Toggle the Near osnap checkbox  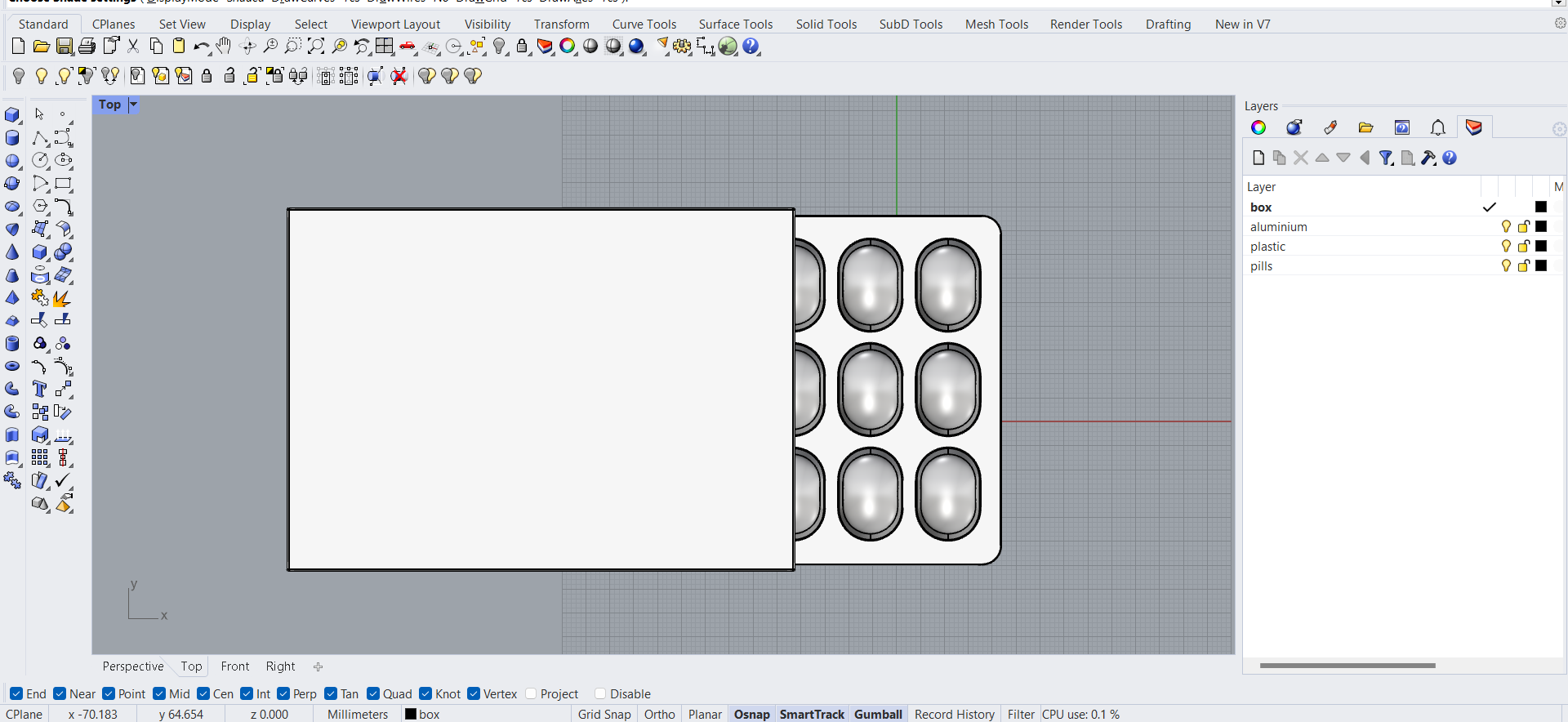pyautogui.click(x=60, y=693)
